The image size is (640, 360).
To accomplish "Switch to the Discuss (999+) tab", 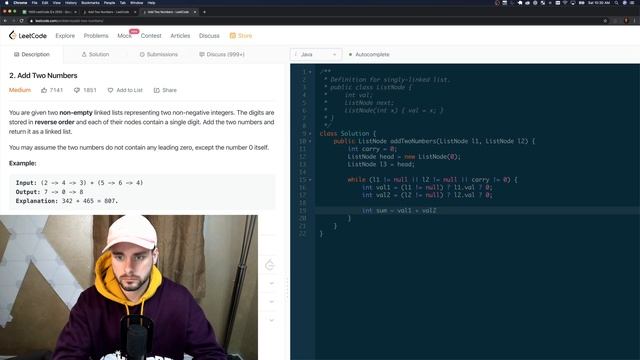I will click(x=222, y=54).
